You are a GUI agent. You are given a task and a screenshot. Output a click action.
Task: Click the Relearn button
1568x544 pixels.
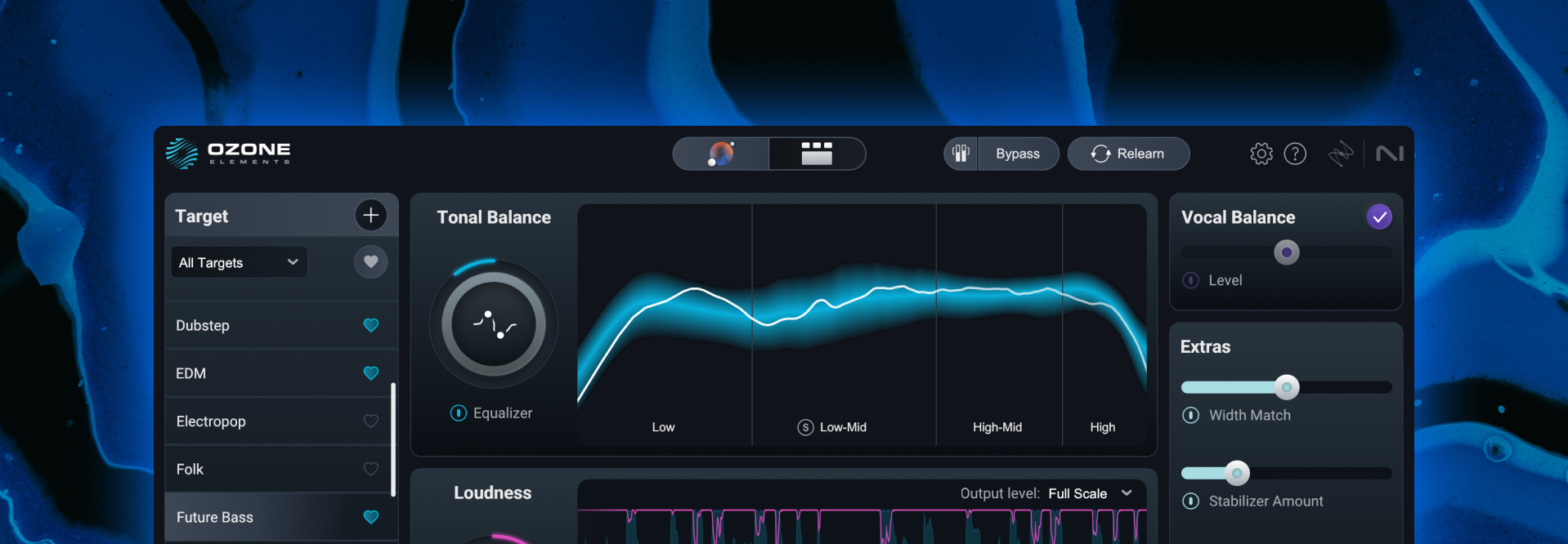pos(1128,154)
